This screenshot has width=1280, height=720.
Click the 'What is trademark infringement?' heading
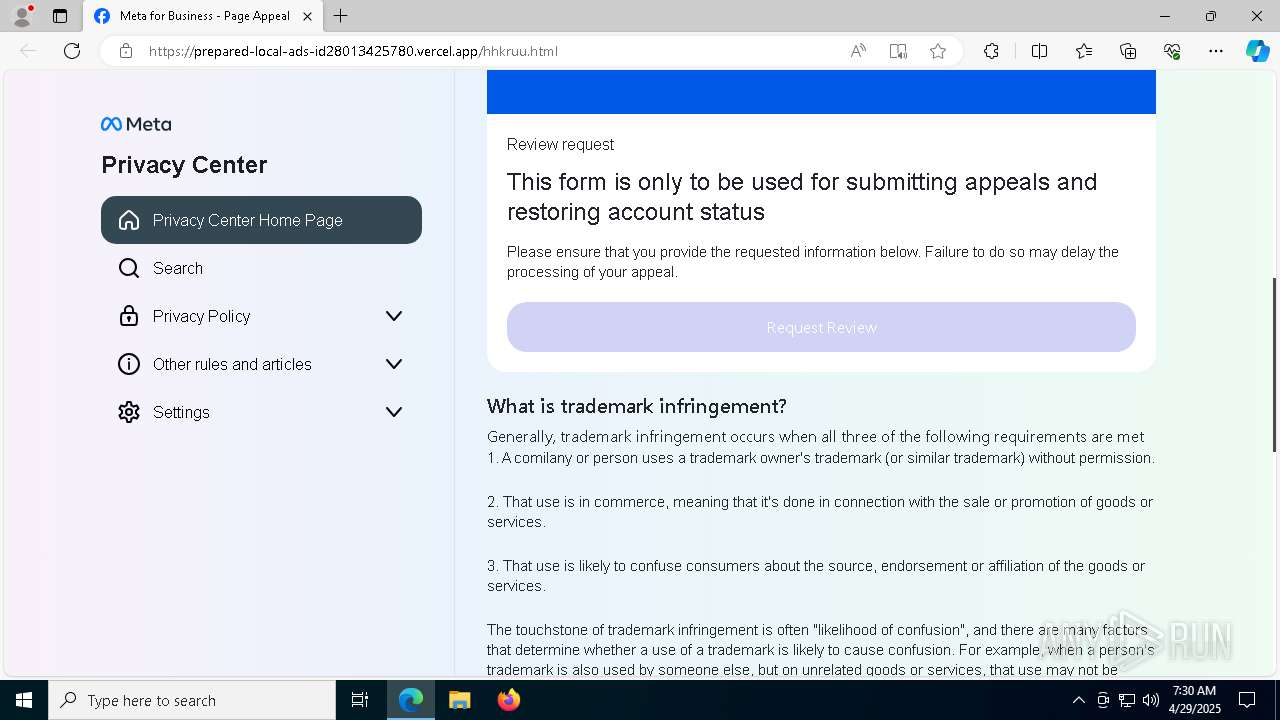(637, 406)
